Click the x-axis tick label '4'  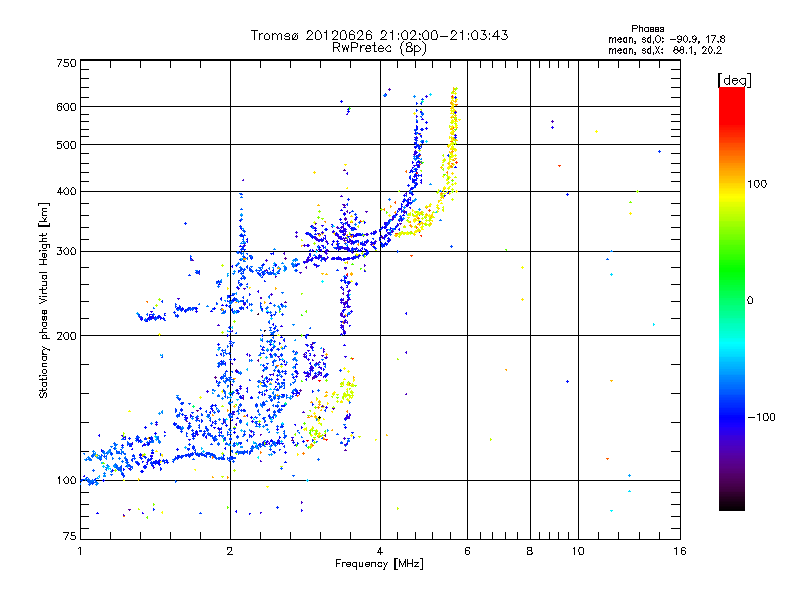[380, 551]
